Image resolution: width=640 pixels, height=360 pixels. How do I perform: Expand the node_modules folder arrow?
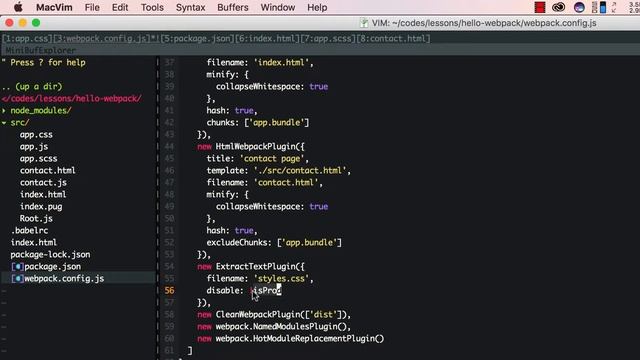pyautogui.click(x=4, y=111)
